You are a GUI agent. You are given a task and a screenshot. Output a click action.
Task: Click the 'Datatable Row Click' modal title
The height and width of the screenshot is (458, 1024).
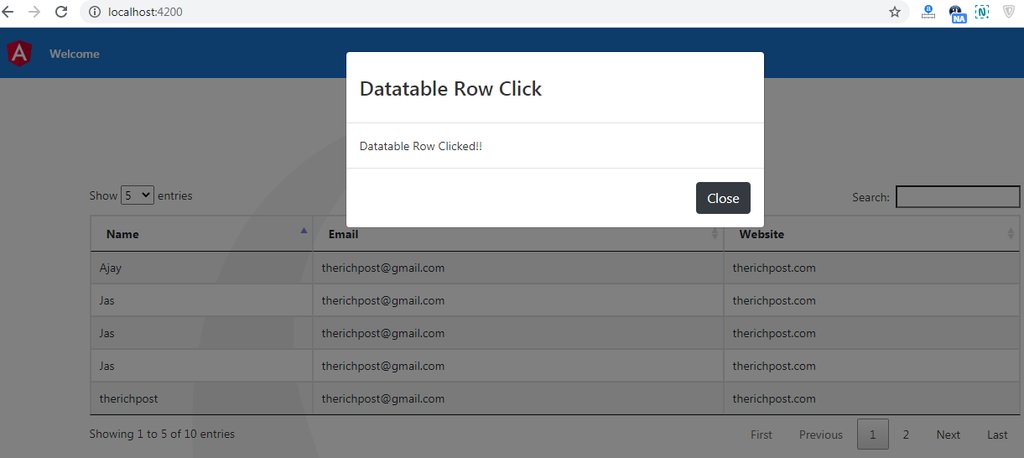pyautogui.click(x=451, y=88)
